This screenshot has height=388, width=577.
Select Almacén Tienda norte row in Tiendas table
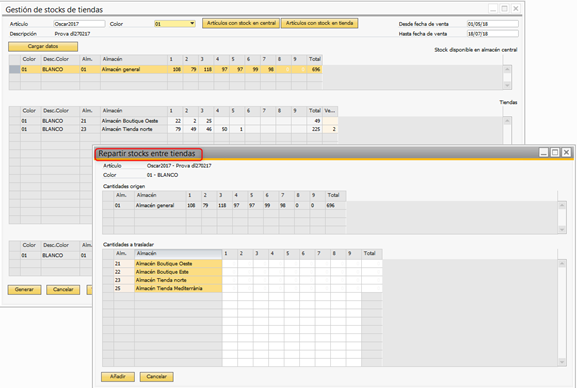point(173,129)
